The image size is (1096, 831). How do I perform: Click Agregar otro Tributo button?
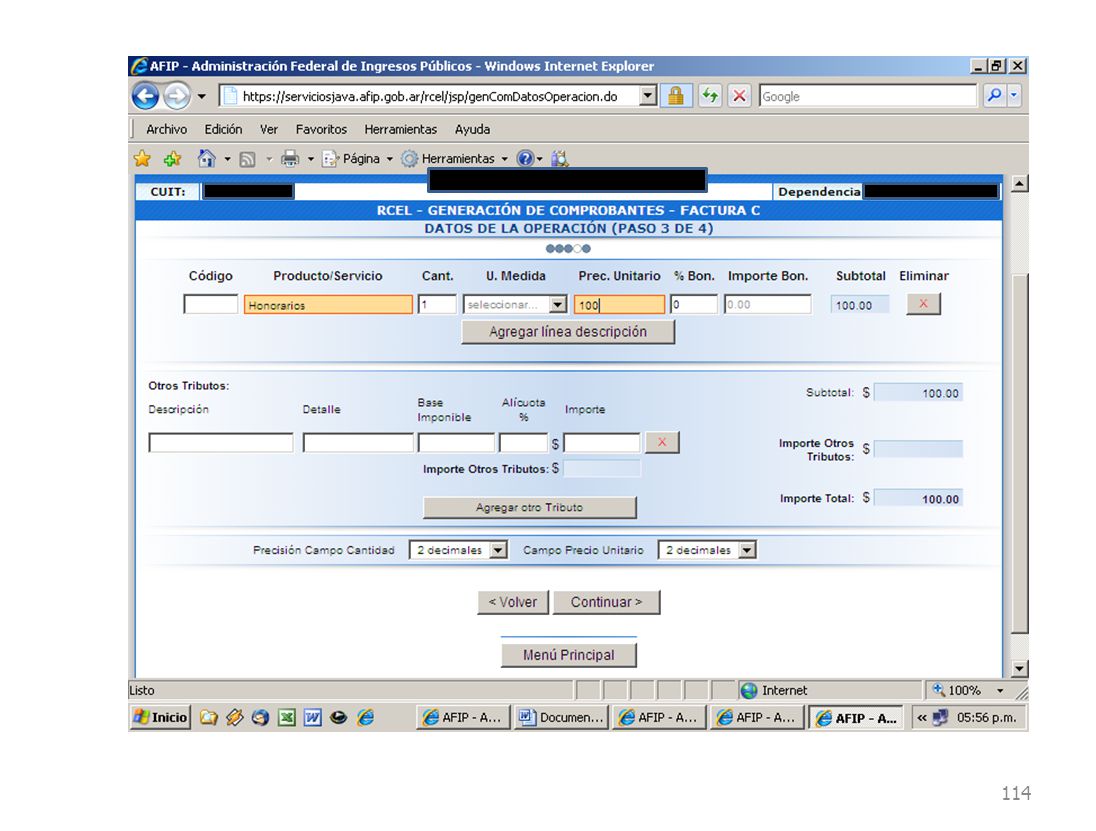coord(530,507)
